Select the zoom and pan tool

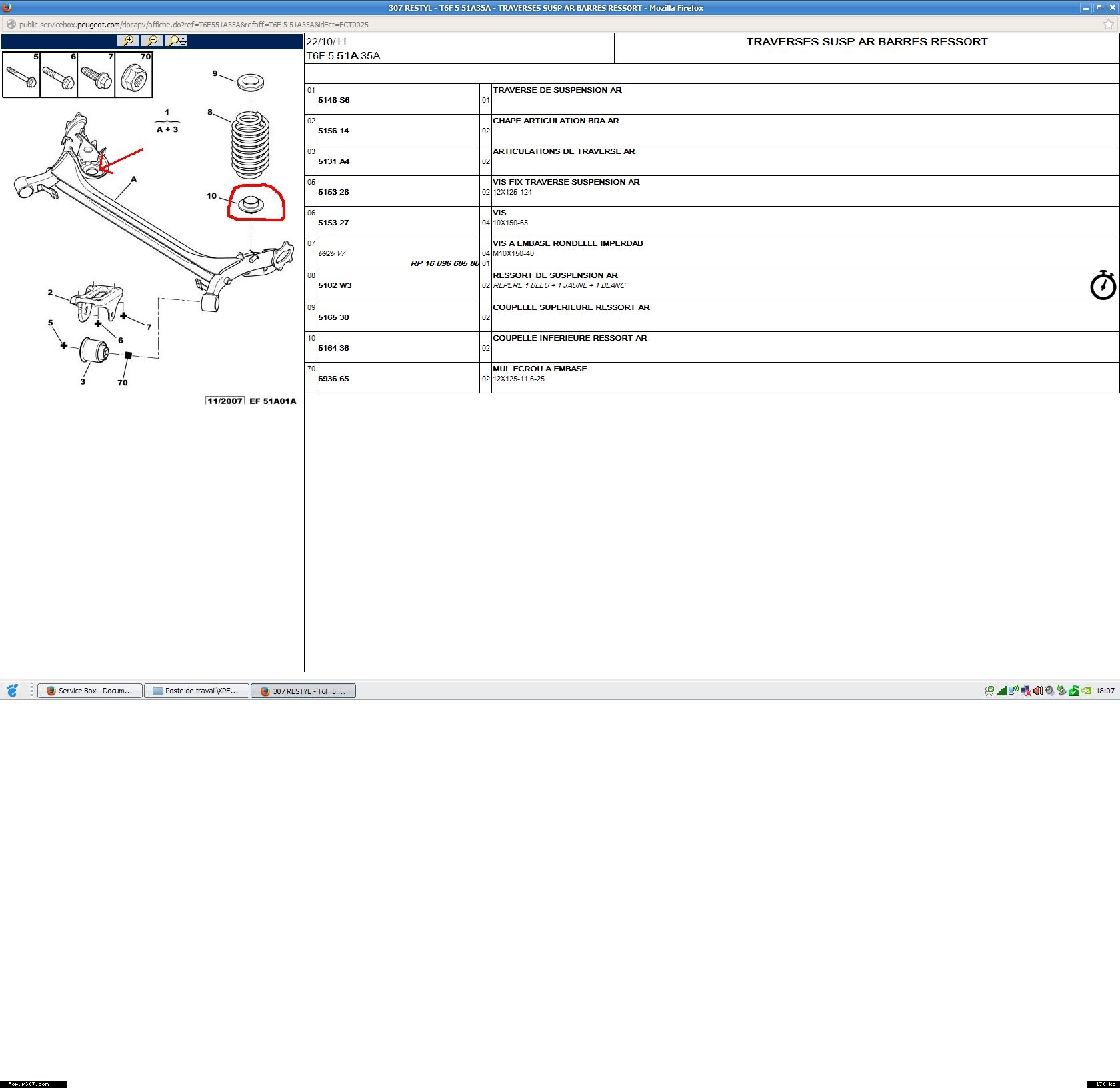[x=177, y=41]
